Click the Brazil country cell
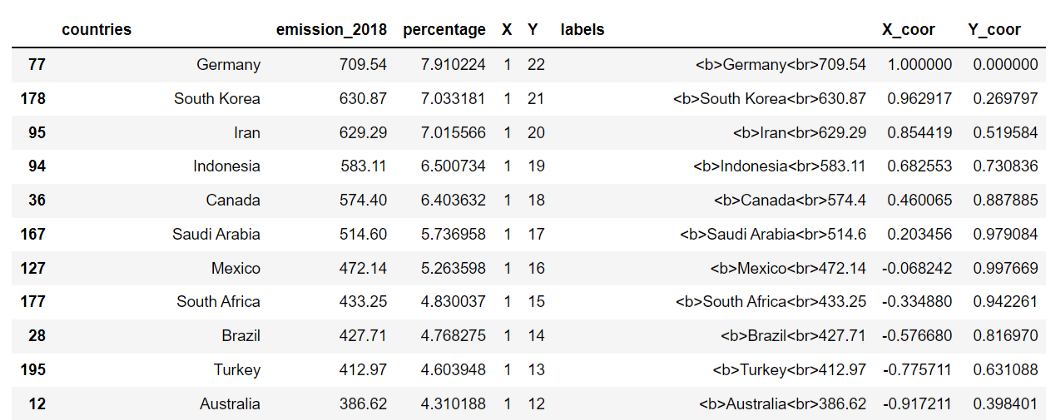The width and height of the screenshot is (1050, 420). point(241,336)
